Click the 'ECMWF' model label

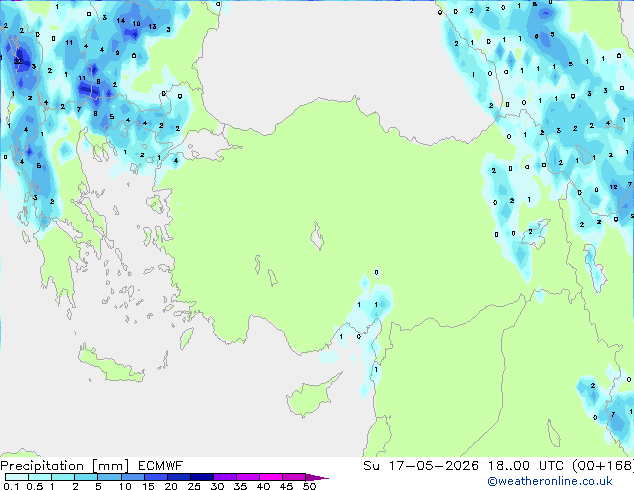(x=161, y=466)
